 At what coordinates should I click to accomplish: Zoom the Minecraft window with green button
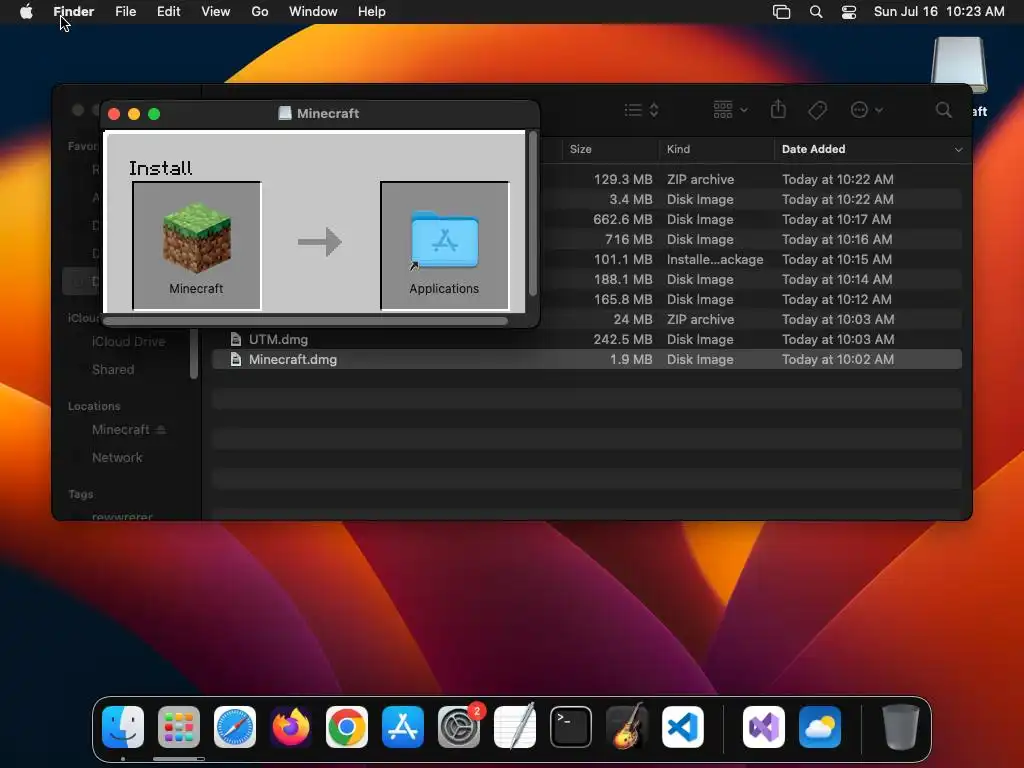tap(154, 114)
